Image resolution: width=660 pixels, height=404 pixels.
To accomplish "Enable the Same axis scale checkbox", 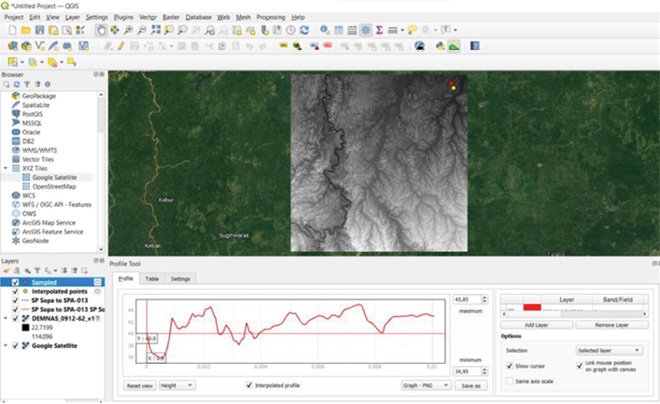I will coord(512,381).
